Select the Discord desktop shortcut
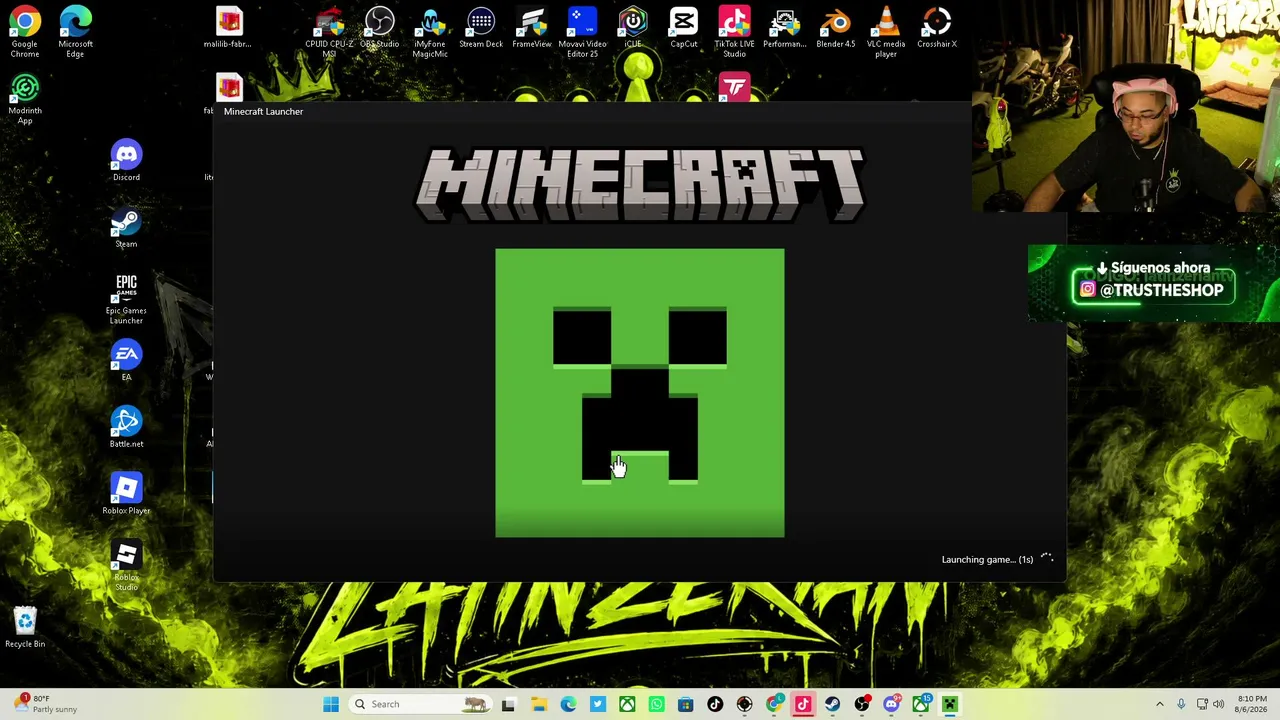Screen dimensions: 1280x720 click(126, 160)
